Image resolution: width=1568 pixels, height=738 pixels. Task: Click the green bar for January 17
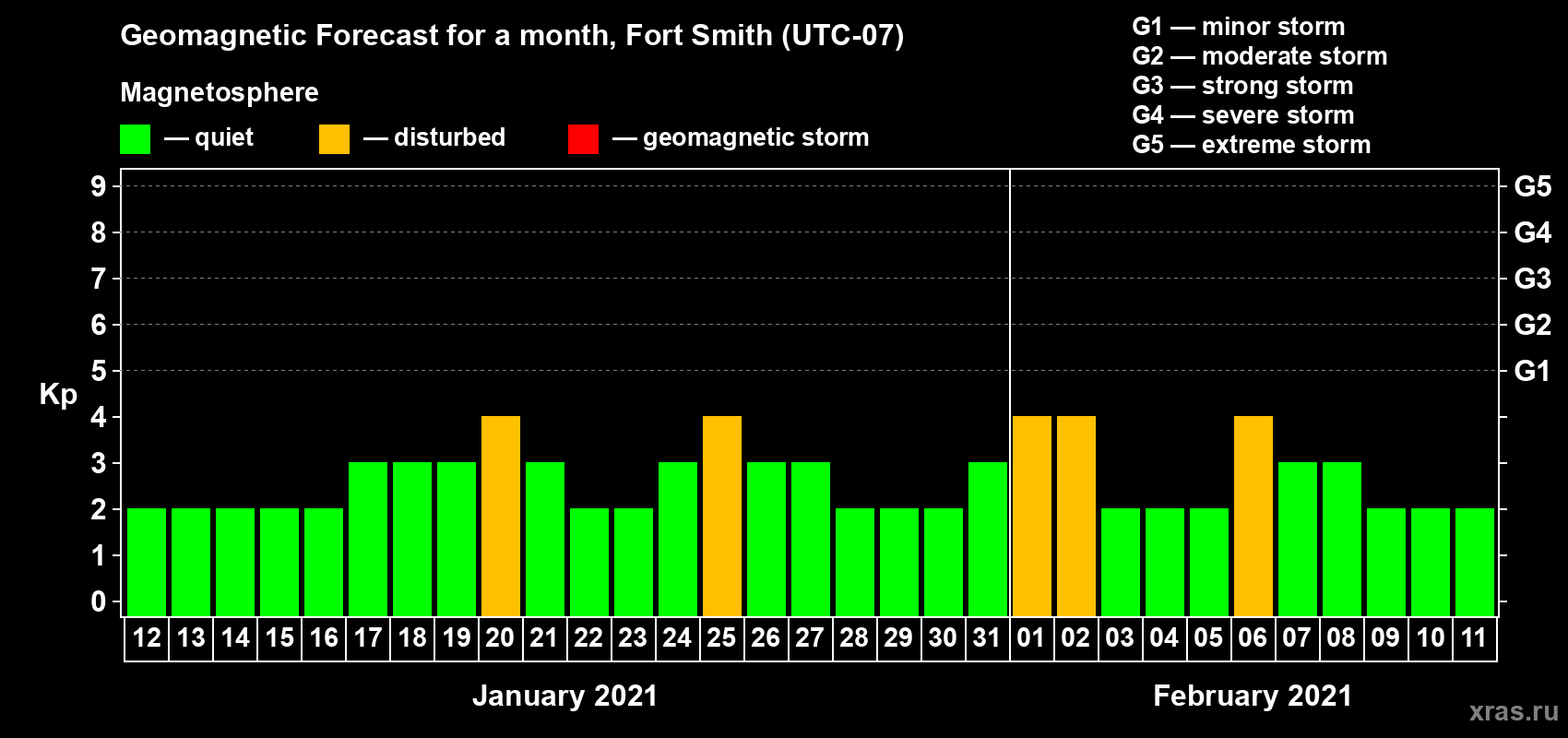click(368, 539)
